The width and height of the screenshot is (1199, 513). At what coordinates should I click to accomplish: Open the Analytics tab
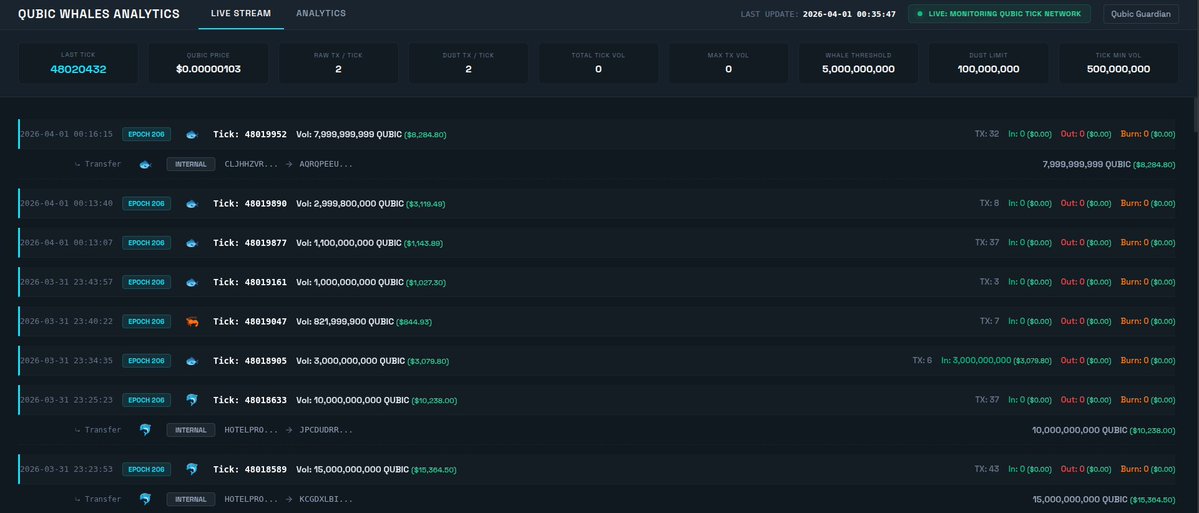coord(320,14)
